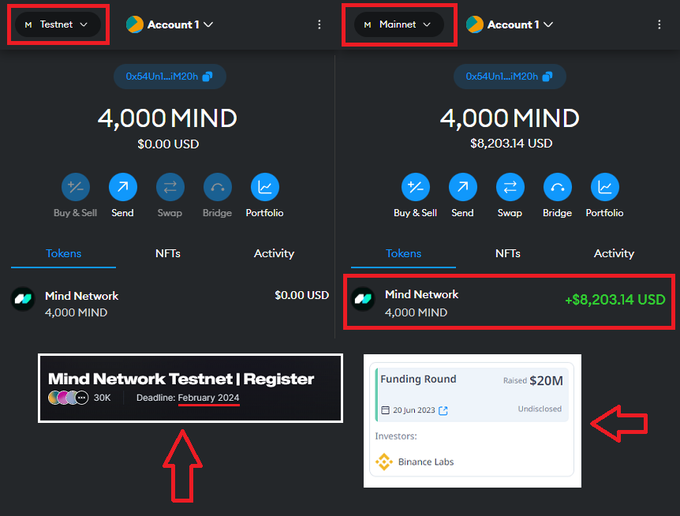680x516 pixels.
Task: Click Account 1 avatar in Mainnet wallet
Action: click(475, 25)
